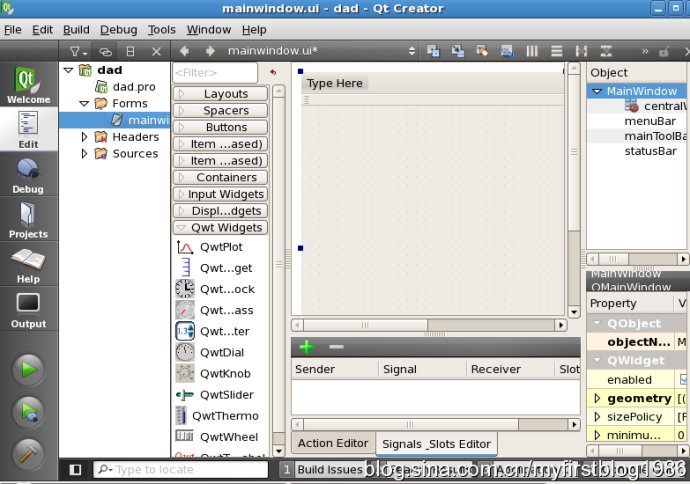Image resolution: width=690 pixels, height=484 pixels.
Task: Open the Welcome mode
Action: [28, 85]
